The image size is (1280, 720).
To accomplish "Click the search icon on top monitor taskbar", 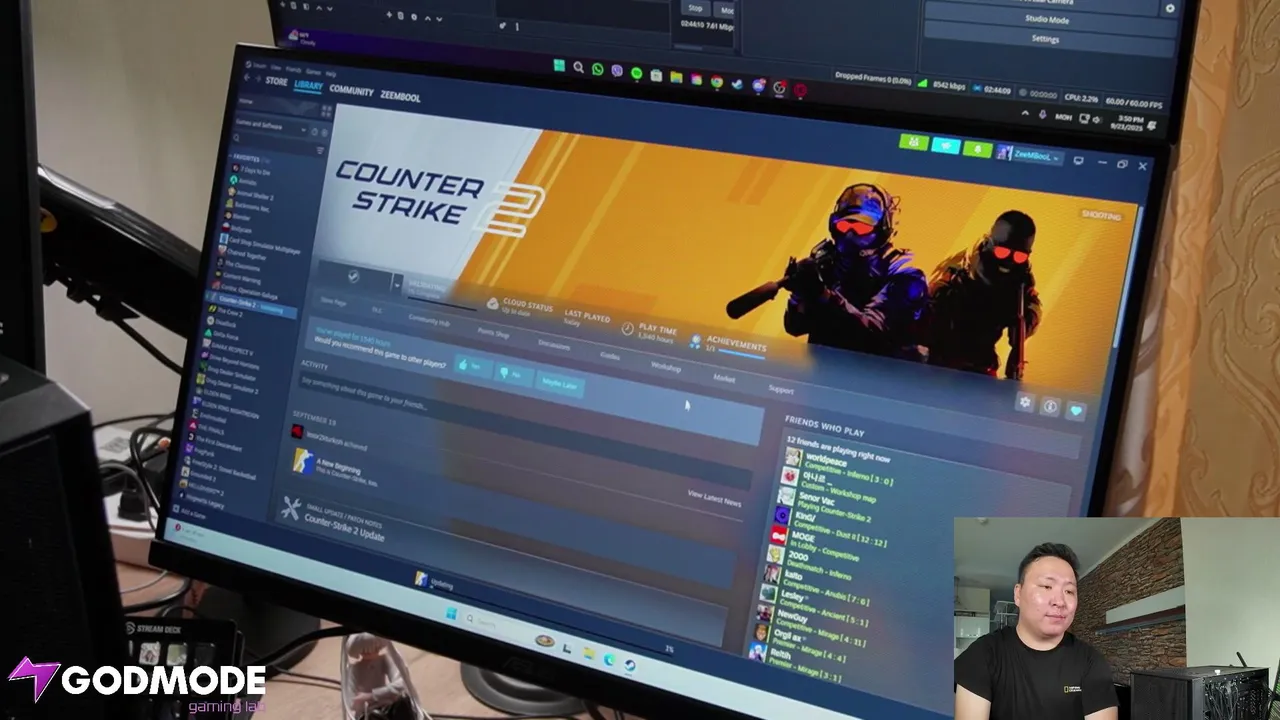I will coord(578,67).
